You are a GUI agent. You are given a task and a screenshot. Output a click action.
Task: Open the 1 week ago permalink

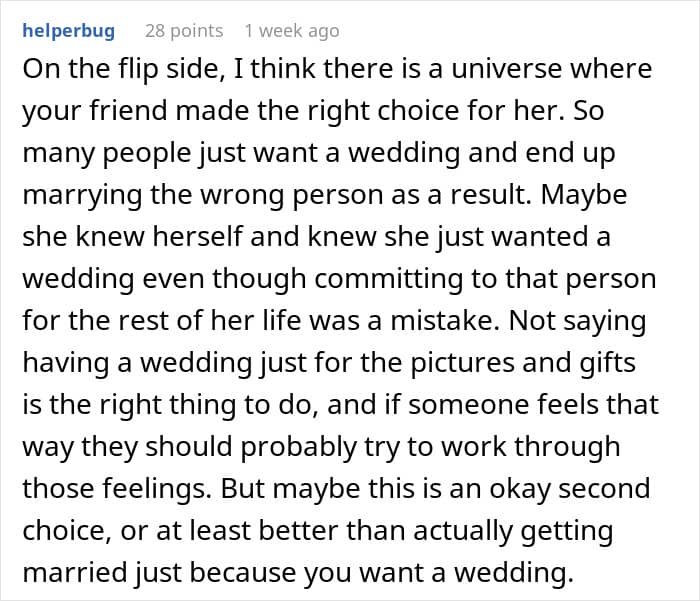(x=292, y=31)
